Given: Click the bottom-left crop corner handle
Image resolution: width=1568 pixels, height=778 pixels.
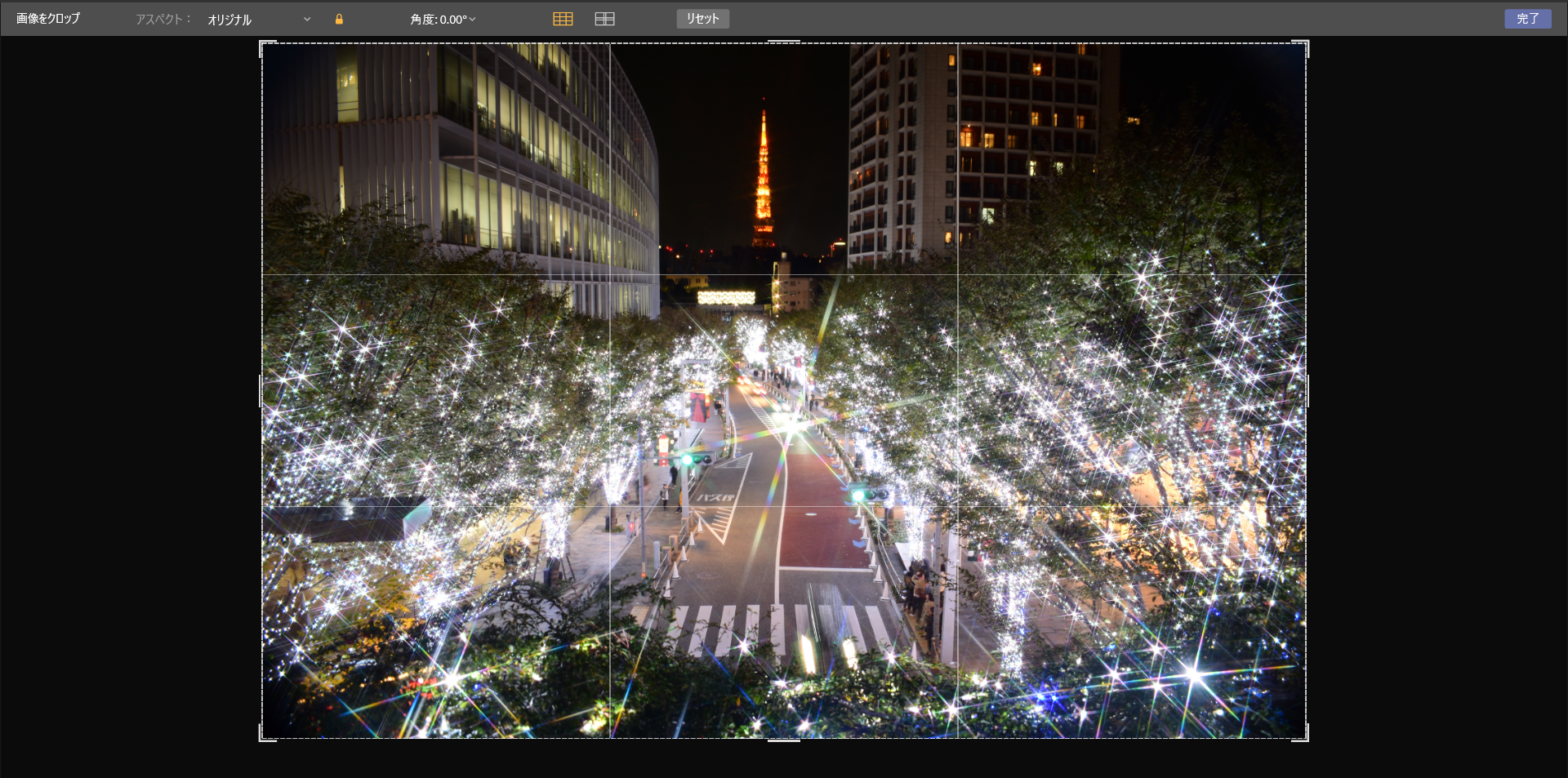Looking at the screenshot, I should (x=262, y=738).
